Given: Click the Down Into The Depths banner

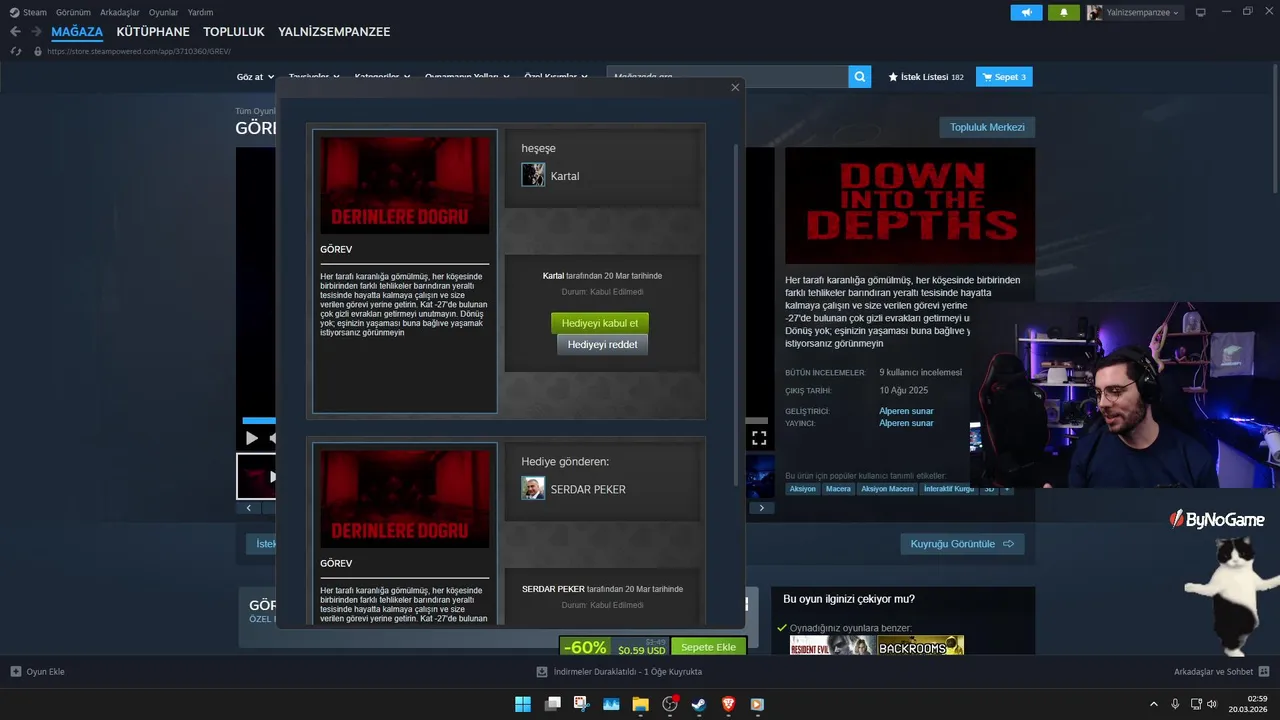Looking at the screenshot, I should click(x=910, y=205).
